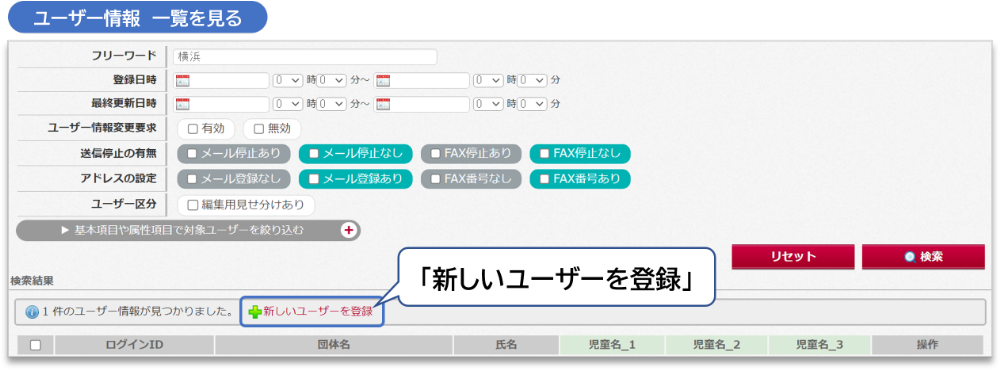Select all rows via table header checkbox
Viewport: 1000px width, 370px height.
click(36, 345)
